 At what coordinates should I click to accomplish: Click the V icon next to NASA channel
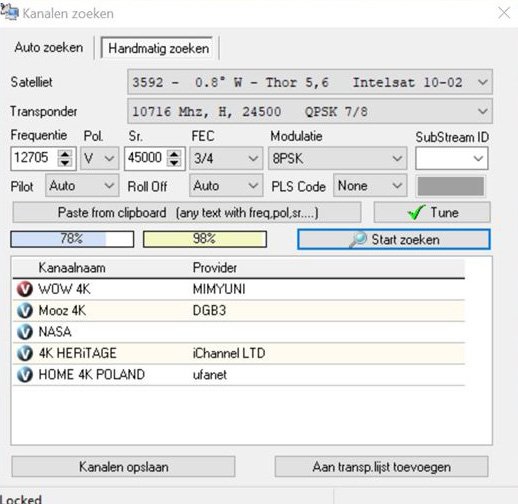click(25, 332)
